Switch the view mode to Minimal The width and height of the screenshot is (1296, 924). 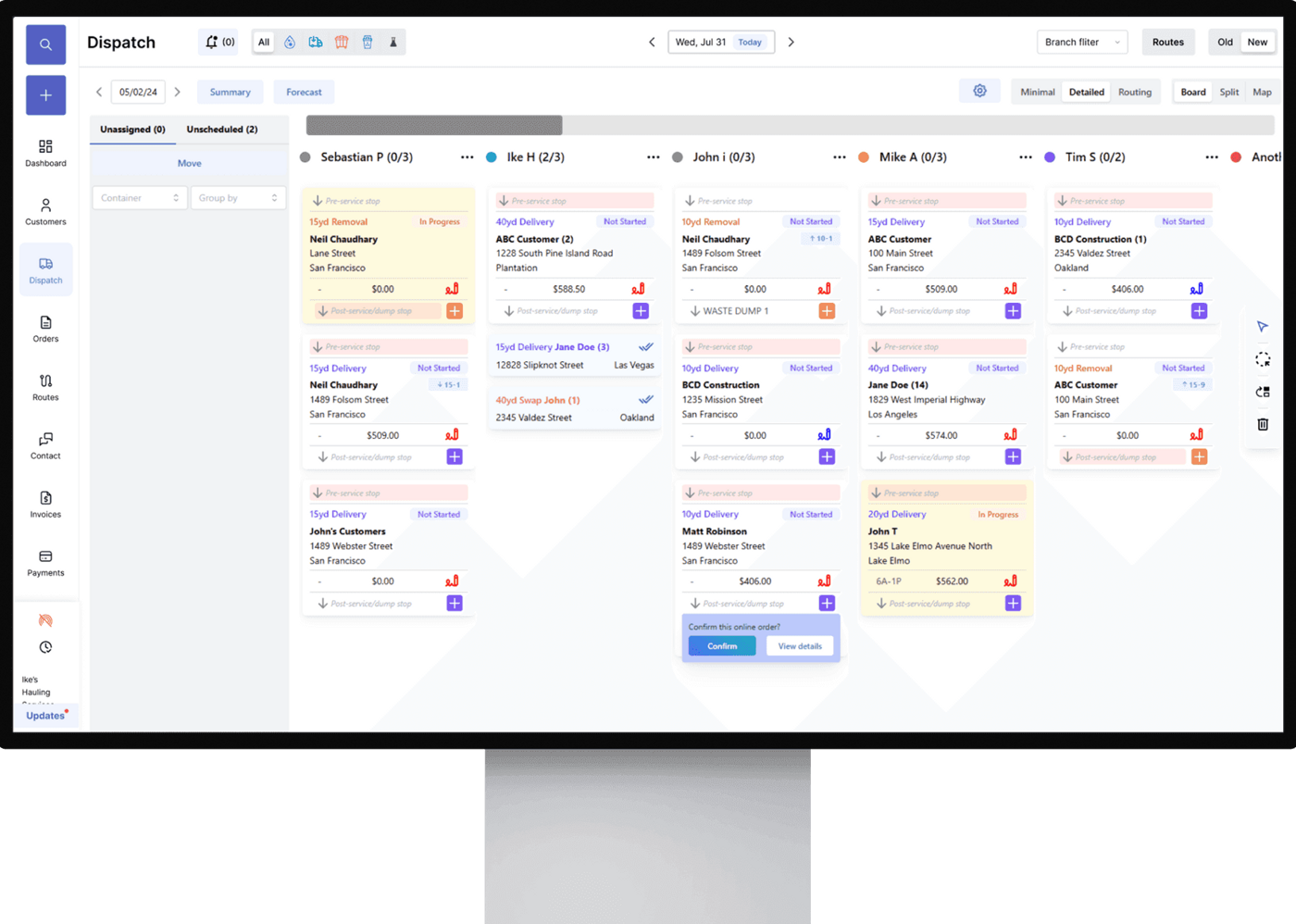[1037, 92]
